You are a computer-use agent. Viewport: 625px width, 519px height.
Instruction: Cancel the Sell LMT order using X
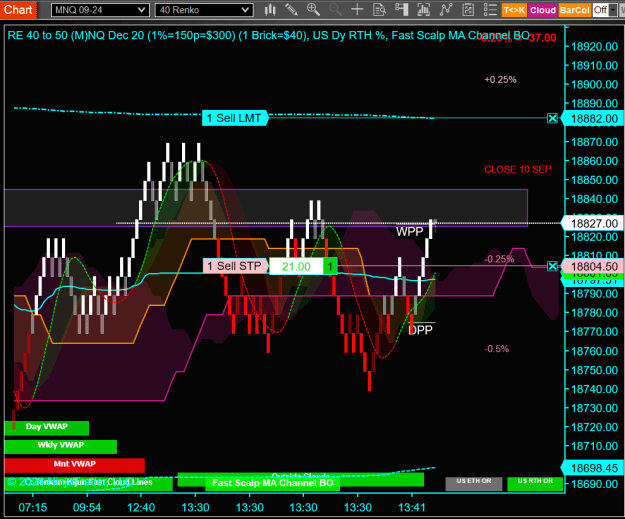click(x=552, y=118)
